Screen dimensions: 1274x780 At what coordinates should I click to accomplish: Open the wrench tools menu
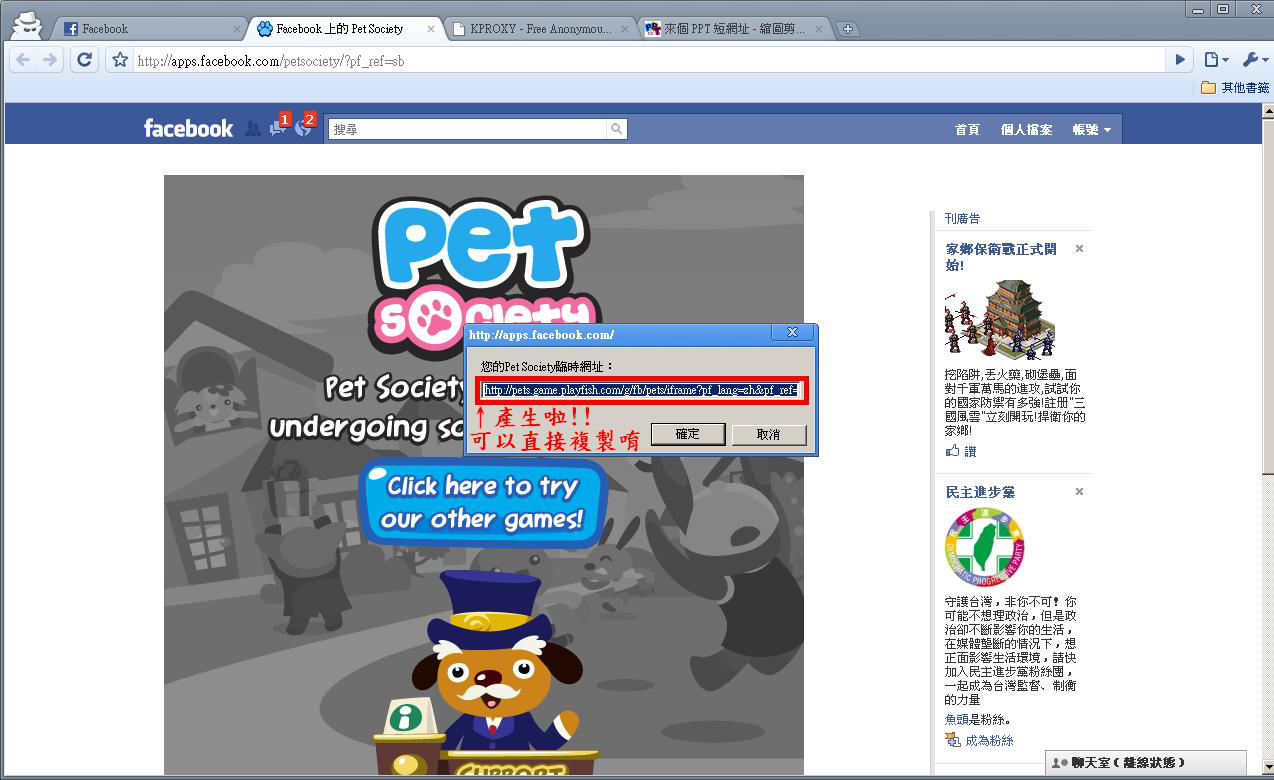1254,60
